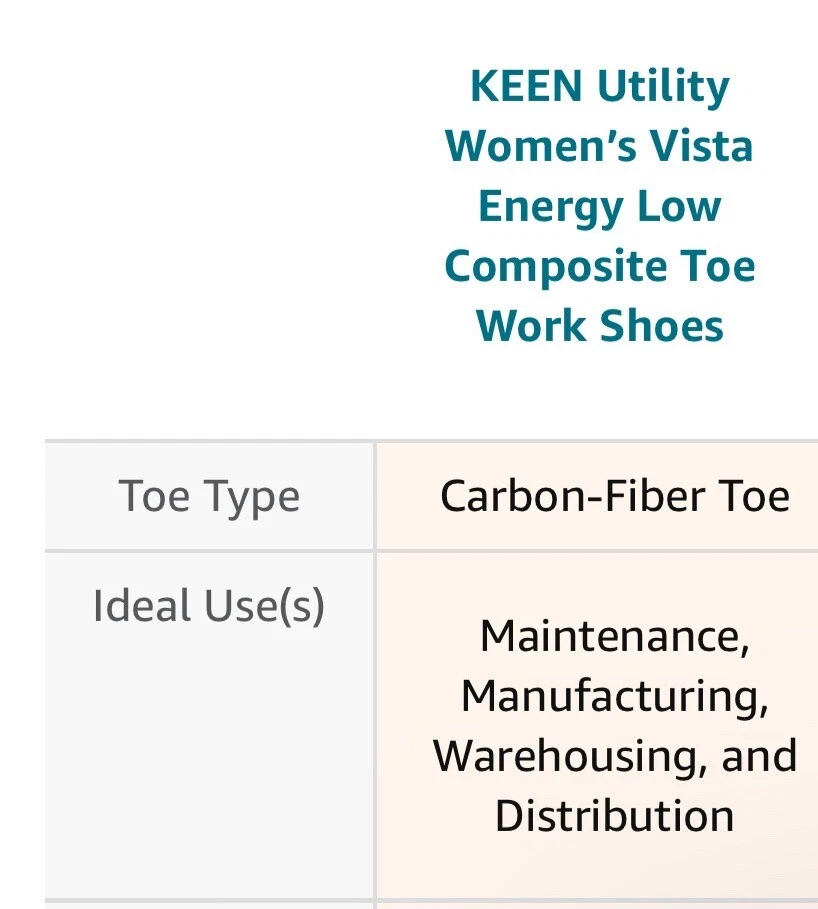Select the "Carbon-Fiber Toe" value cell

click(614, 497)
